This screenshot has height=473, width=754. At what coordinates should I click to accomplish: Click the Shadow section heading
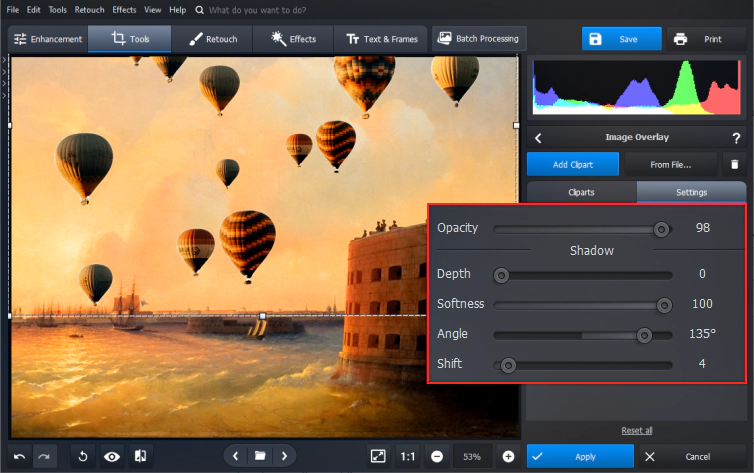coord(591,250)
